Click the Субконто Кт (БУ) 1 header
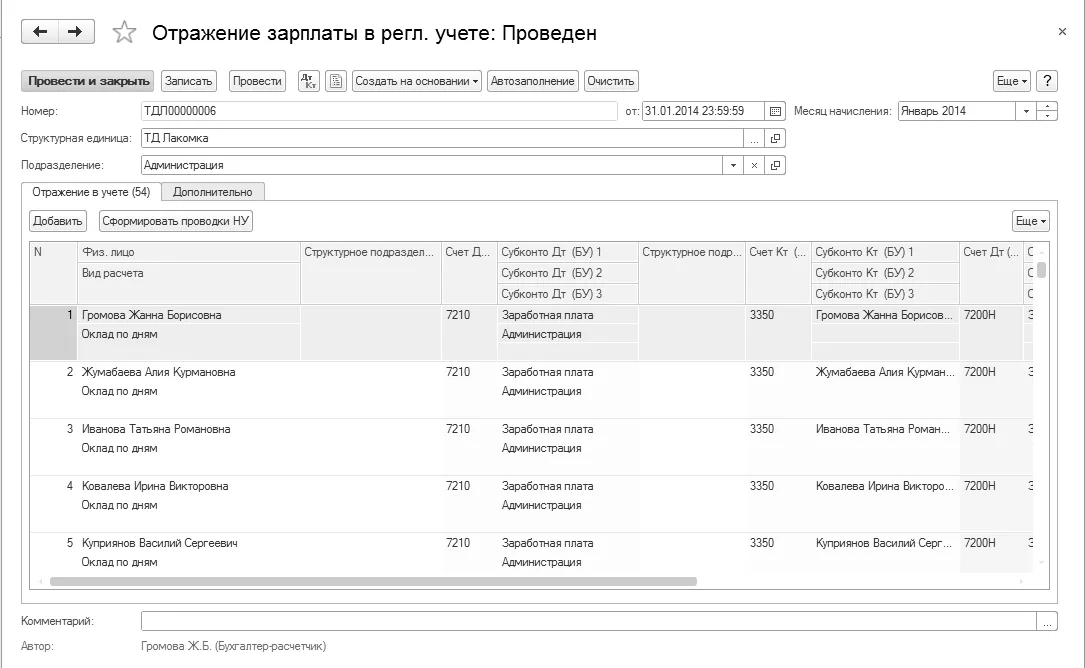This screenshot has width=1085, height=668. point(885,252)
